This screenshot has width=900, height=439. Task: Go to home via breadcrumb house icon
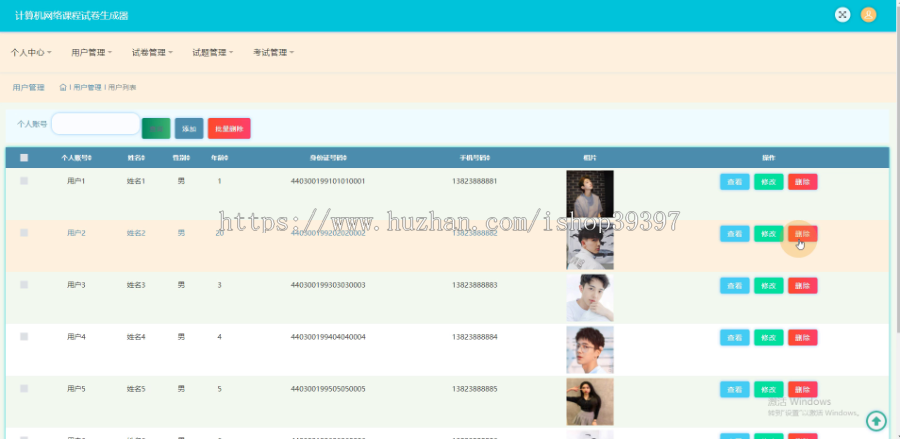pyautogui.click(x=63, y=87)
